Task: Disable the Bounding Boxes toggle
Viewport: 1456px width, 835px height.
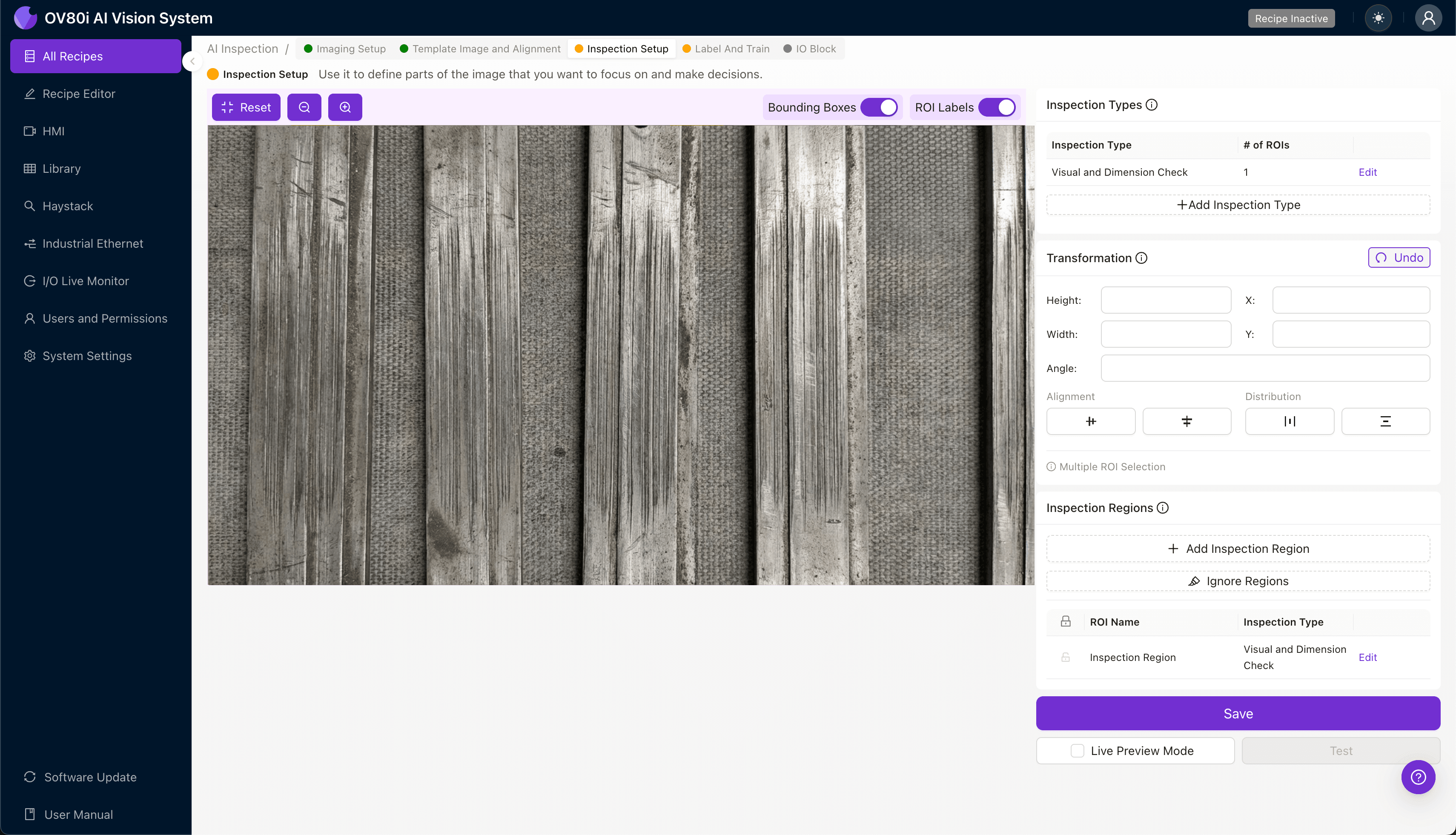Action: 880,107
